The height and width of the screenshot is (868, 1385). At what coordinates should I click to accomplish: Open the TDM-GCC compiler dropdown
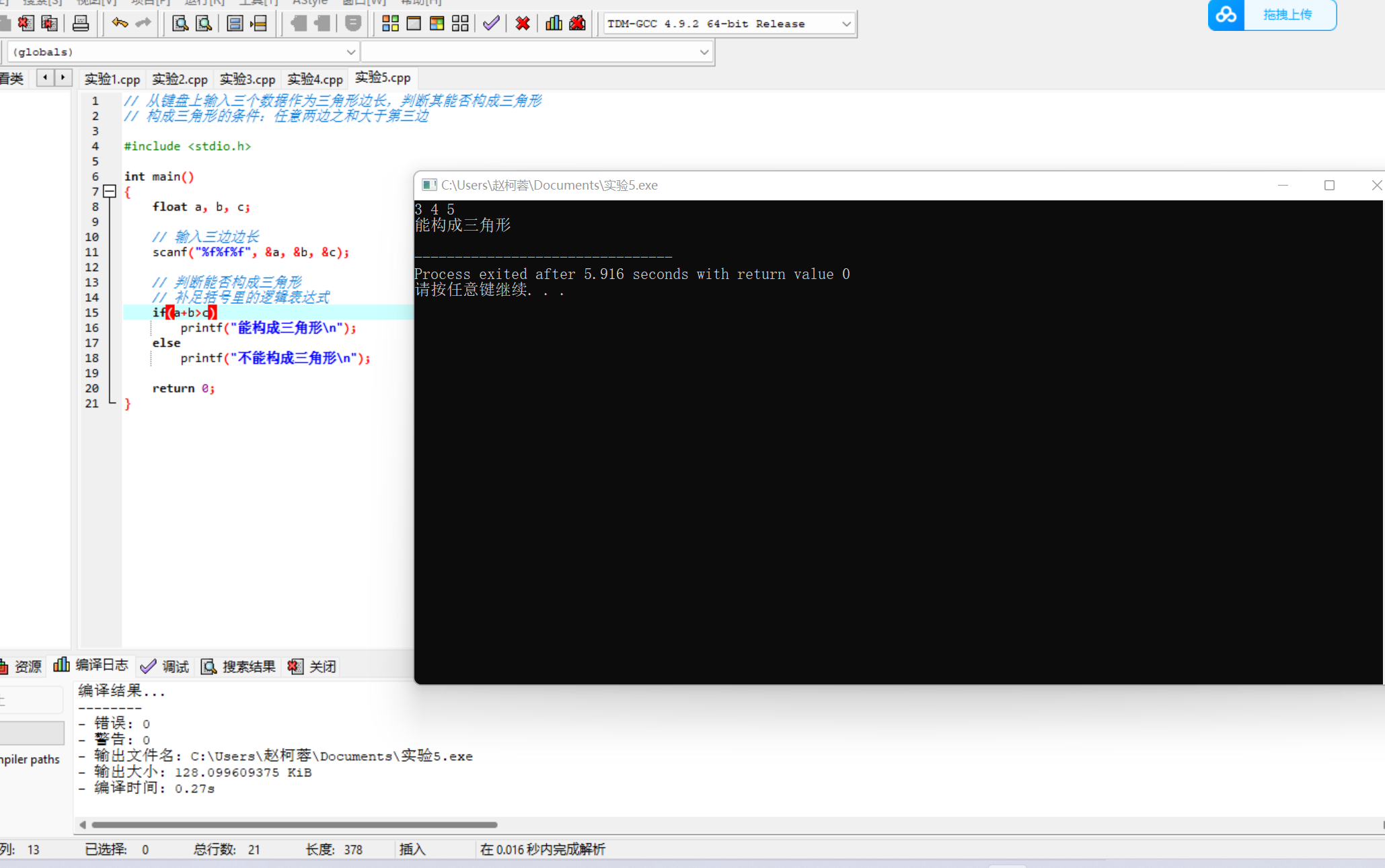tap(846, 24)
